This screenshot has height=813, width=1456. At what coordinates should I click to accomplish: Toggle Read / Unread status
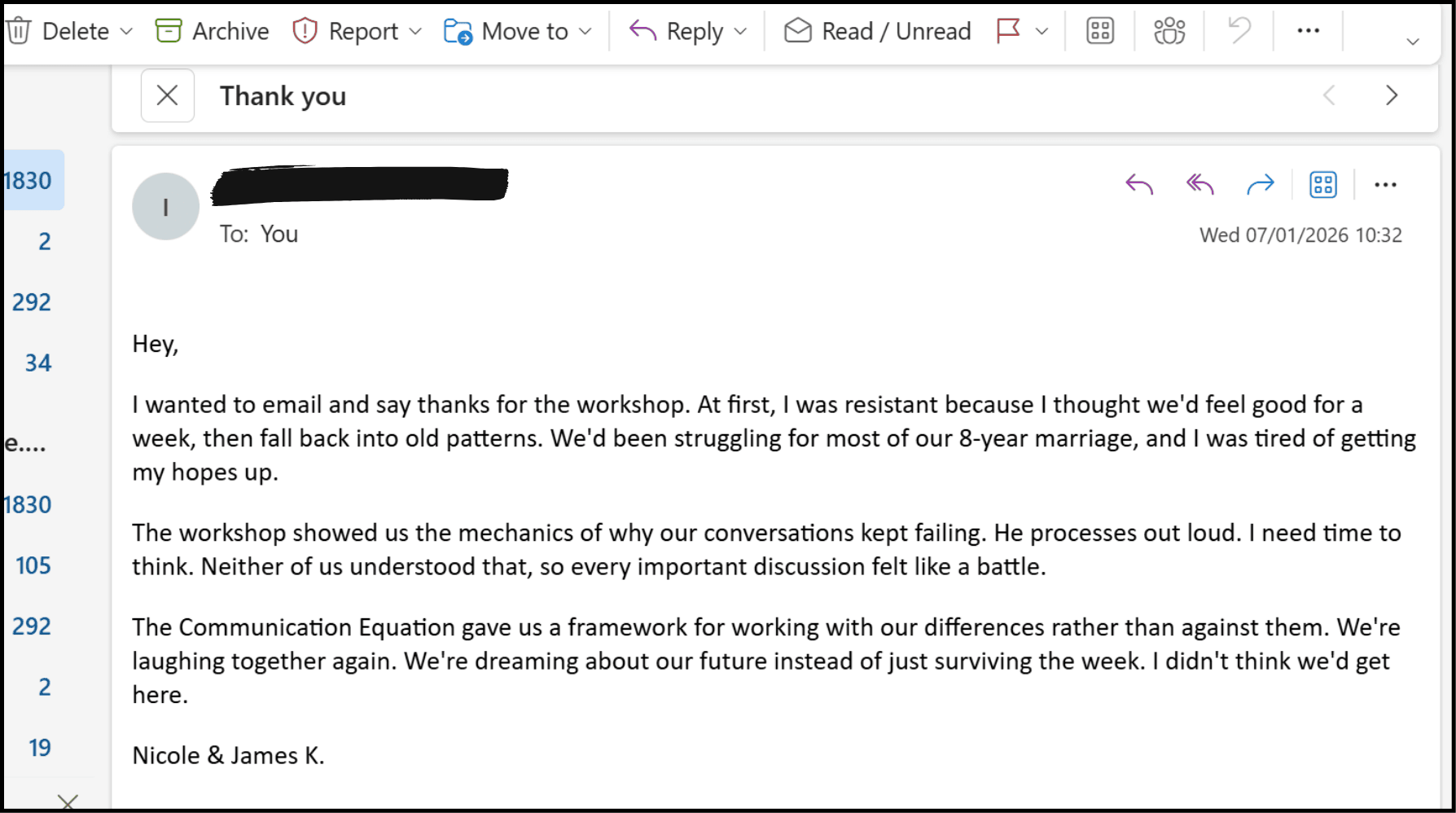click(x=877, y=31)
